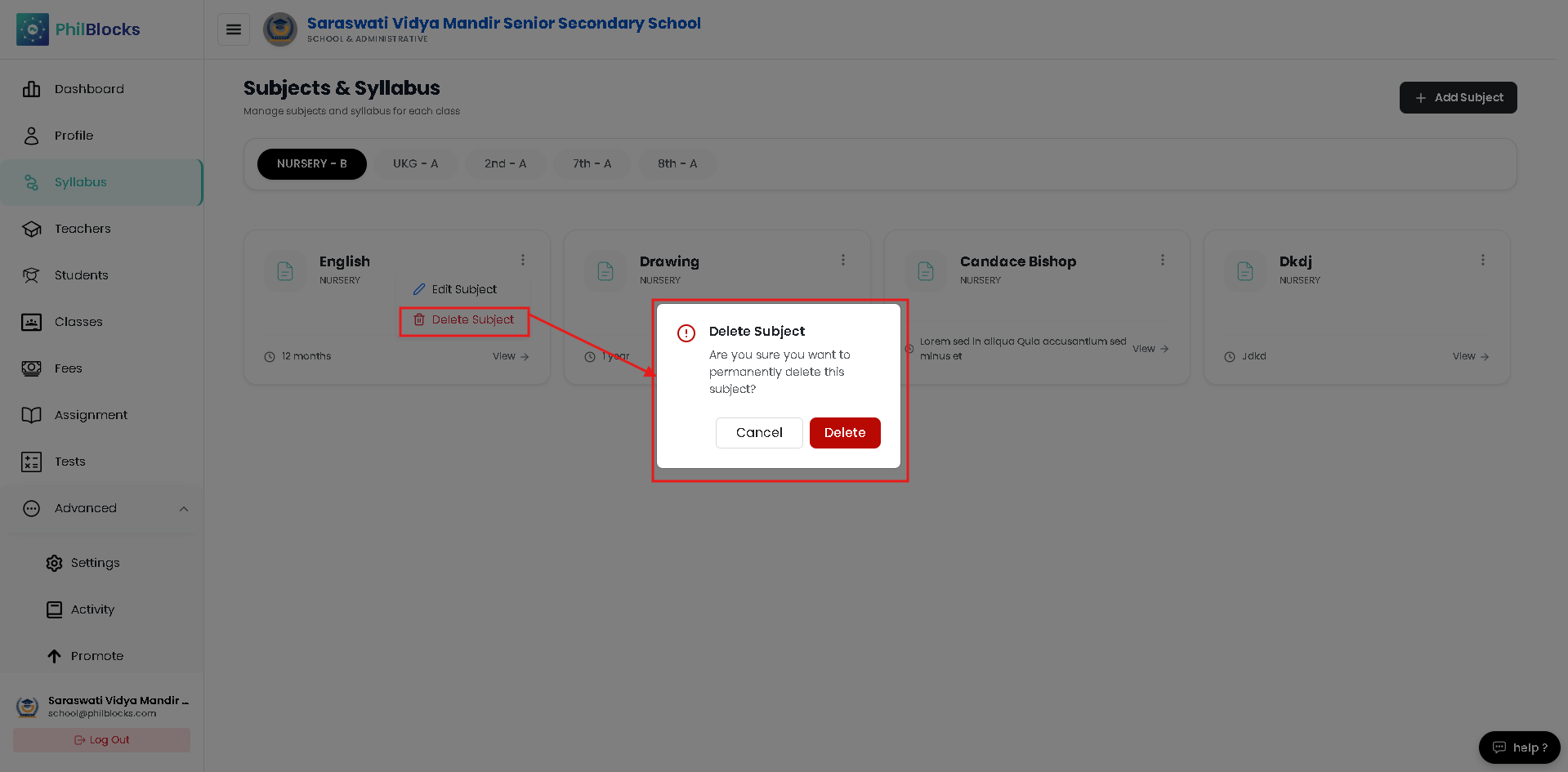Click the Drawing subject document icon
1568x772 pixels.
pos(605,271)
